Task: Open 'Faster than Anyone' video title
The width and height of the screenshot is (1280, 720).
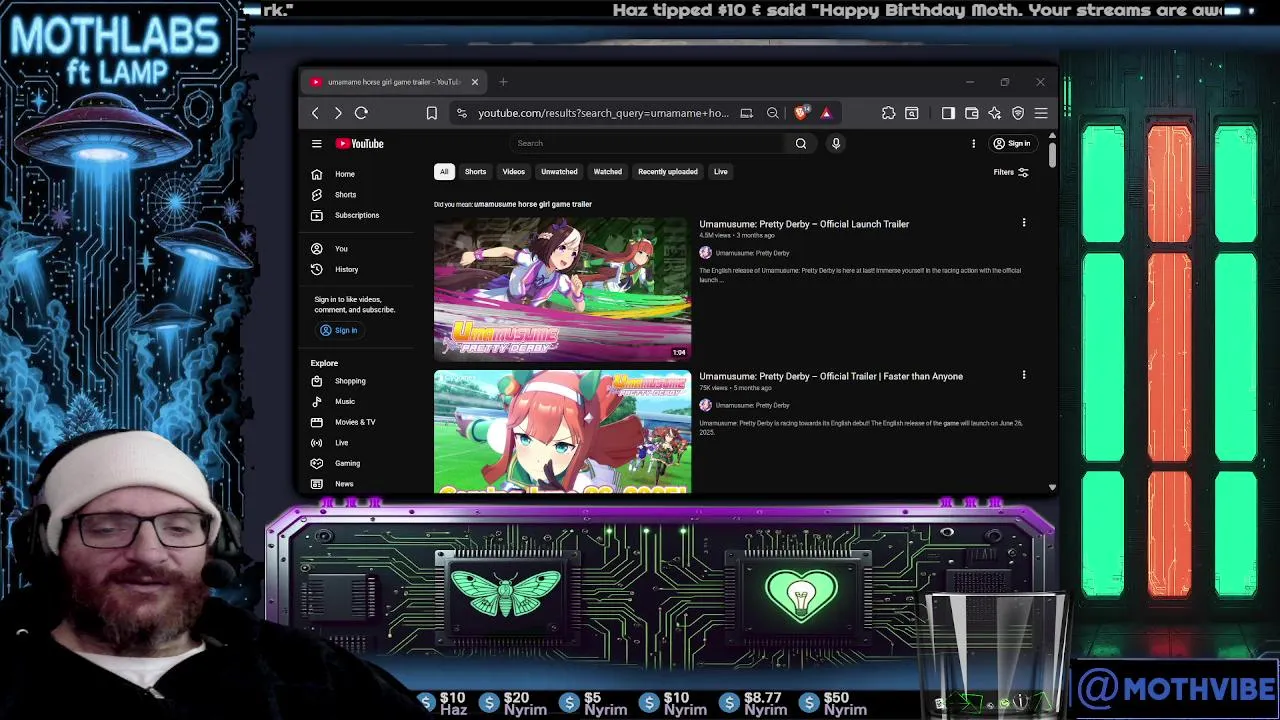Action: pyautogui.click(x=831, y=376)
